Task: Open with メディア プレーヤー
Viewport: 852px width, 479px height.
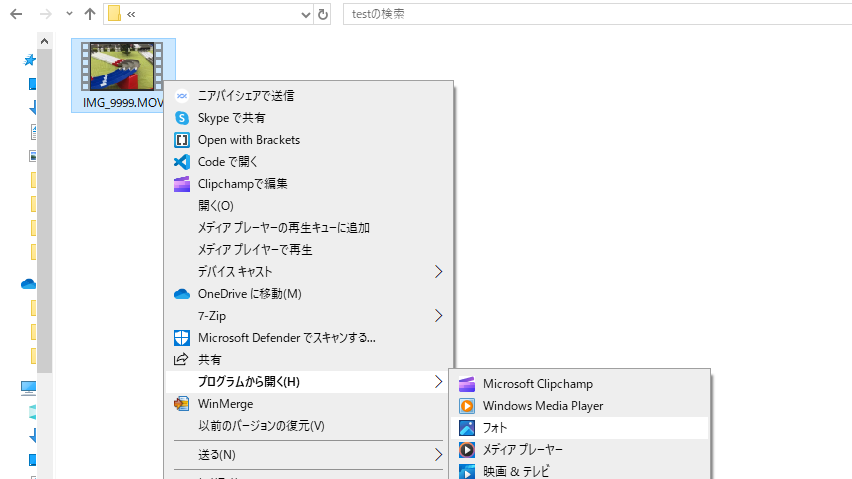Action: (x=580, y=450)
